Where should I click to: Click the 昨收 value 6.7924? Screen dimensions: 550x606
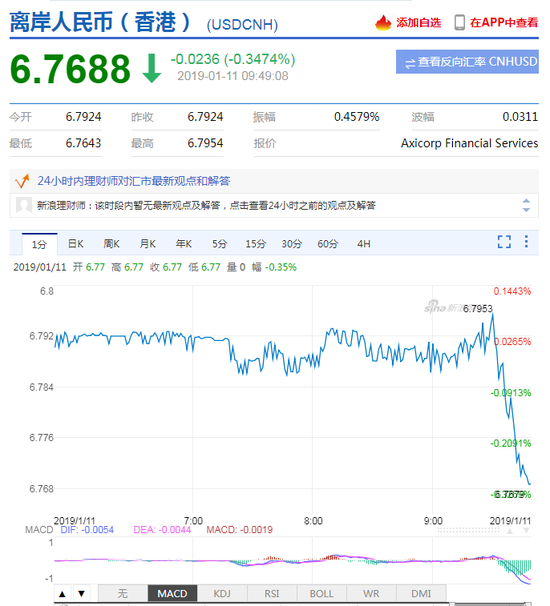[x=205, y=117]
